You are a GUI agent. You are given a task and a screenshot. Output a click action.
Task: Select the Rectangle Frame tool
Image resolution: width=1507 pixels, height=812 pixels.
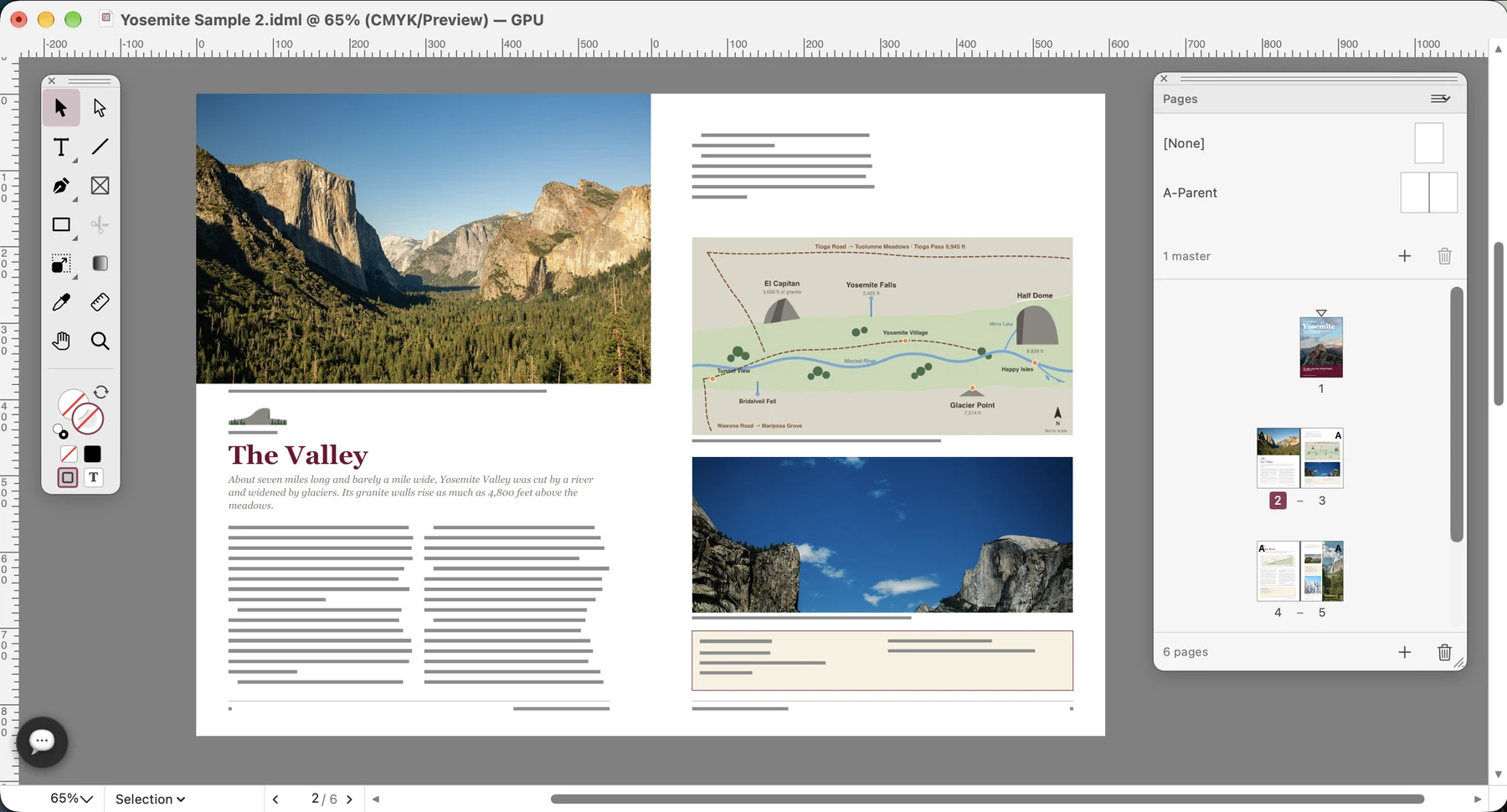tap(100, 186)
